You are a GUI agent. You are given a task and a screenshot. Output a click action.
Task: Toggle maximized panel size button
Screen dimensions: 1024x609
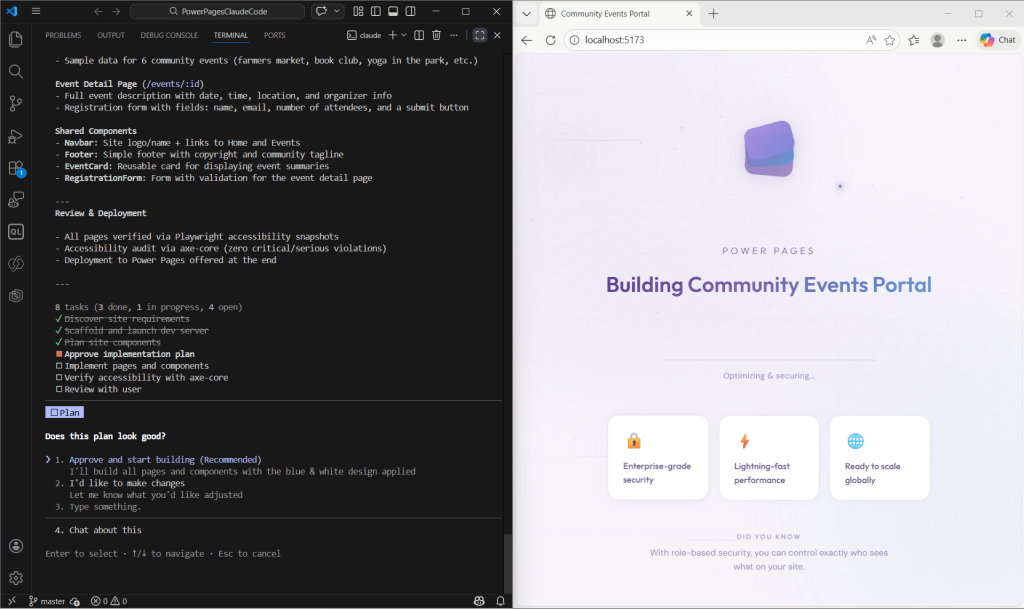pos(480,35)
